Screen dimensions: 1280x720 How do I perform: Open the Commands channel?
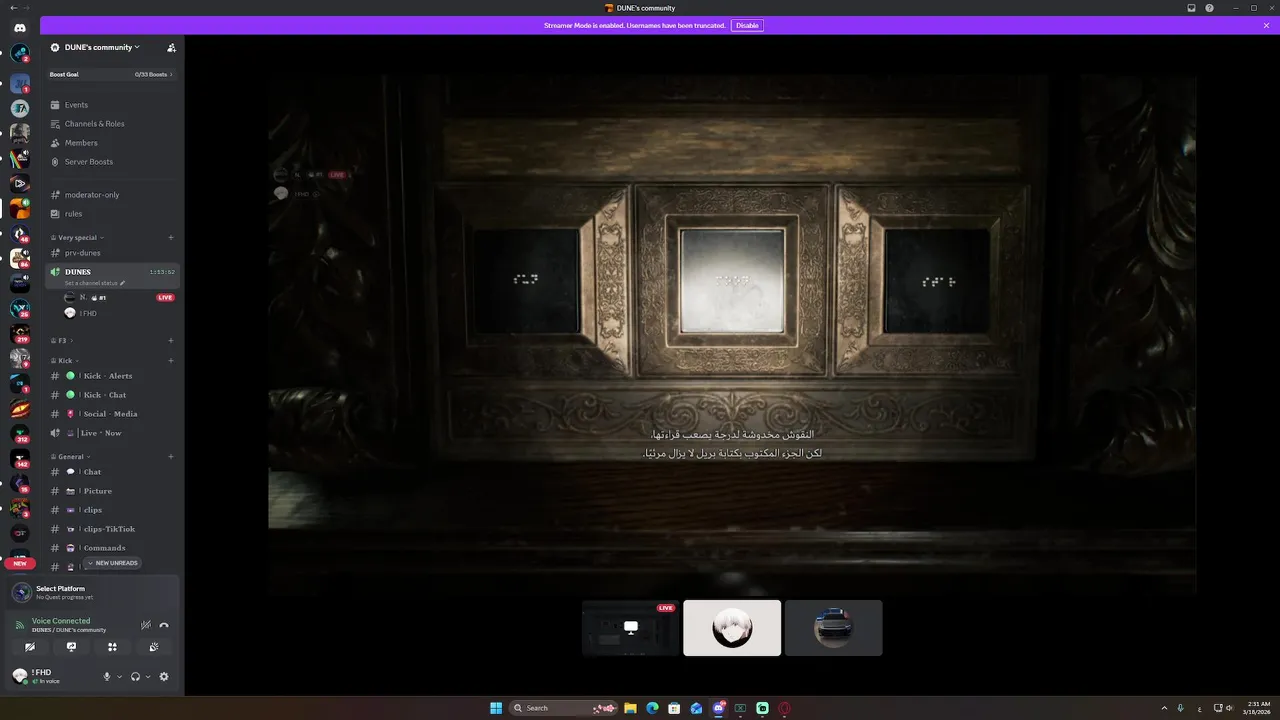pyautogui.click(x=112, y=548)
